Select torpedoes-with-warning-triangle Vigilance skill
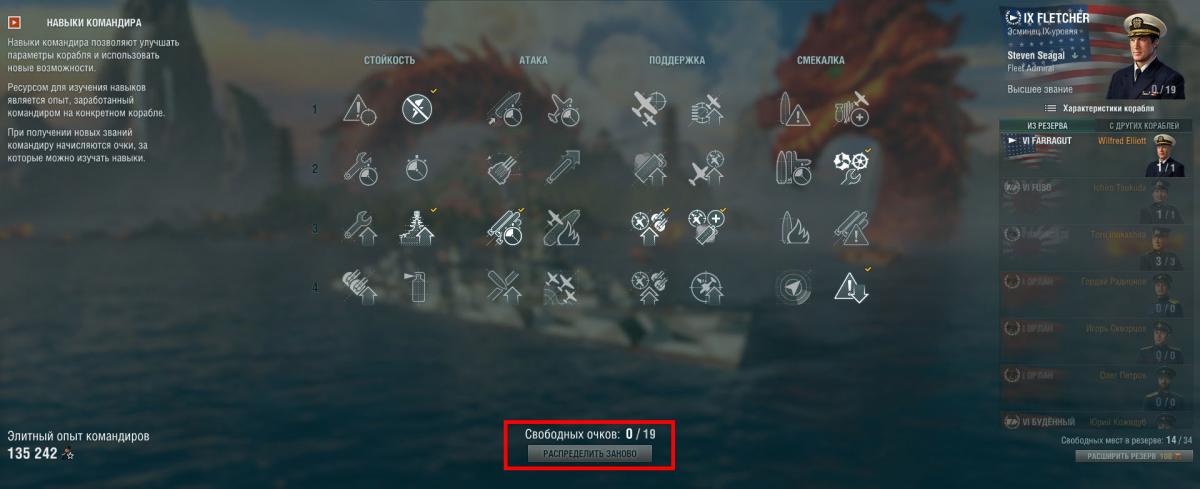Viewport: 1200px width, 489px height. coord(849,229)
